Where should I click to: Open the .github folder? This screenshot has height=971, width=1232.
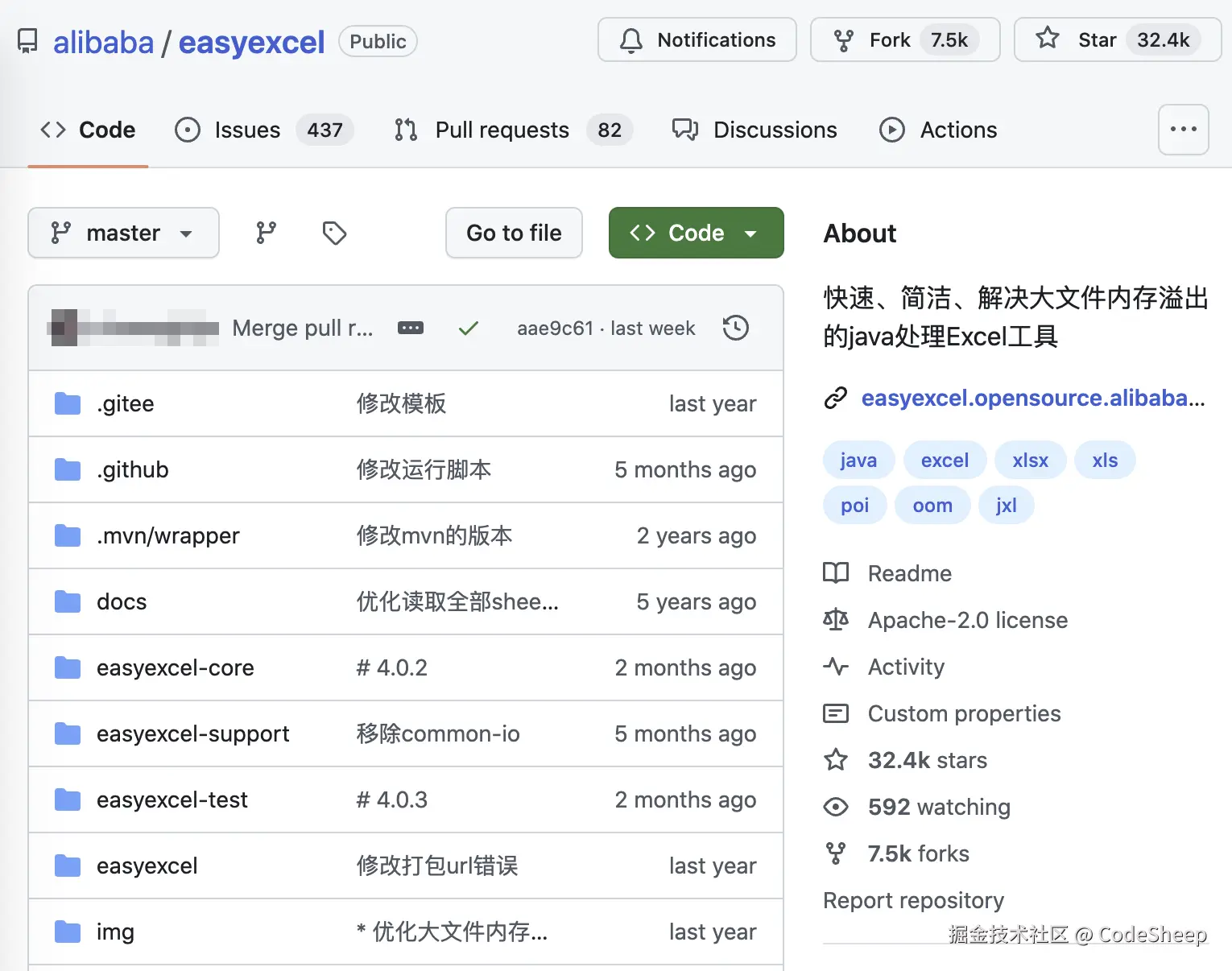(x=133, y=469)
